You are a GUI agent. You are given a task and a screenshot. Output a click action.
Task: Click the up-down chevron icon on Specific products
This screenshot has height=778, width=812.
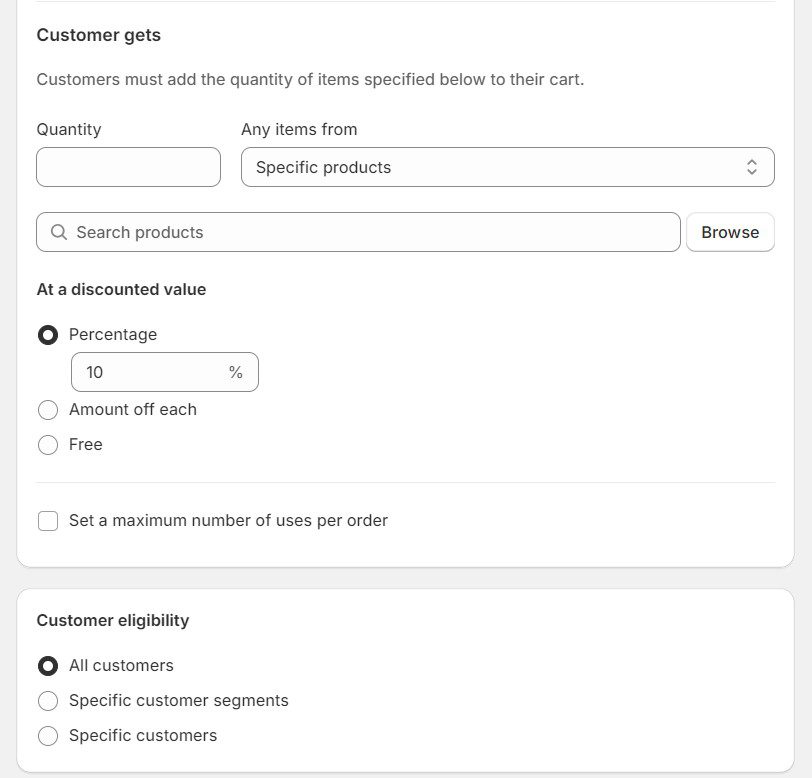(x=752, y=167)
